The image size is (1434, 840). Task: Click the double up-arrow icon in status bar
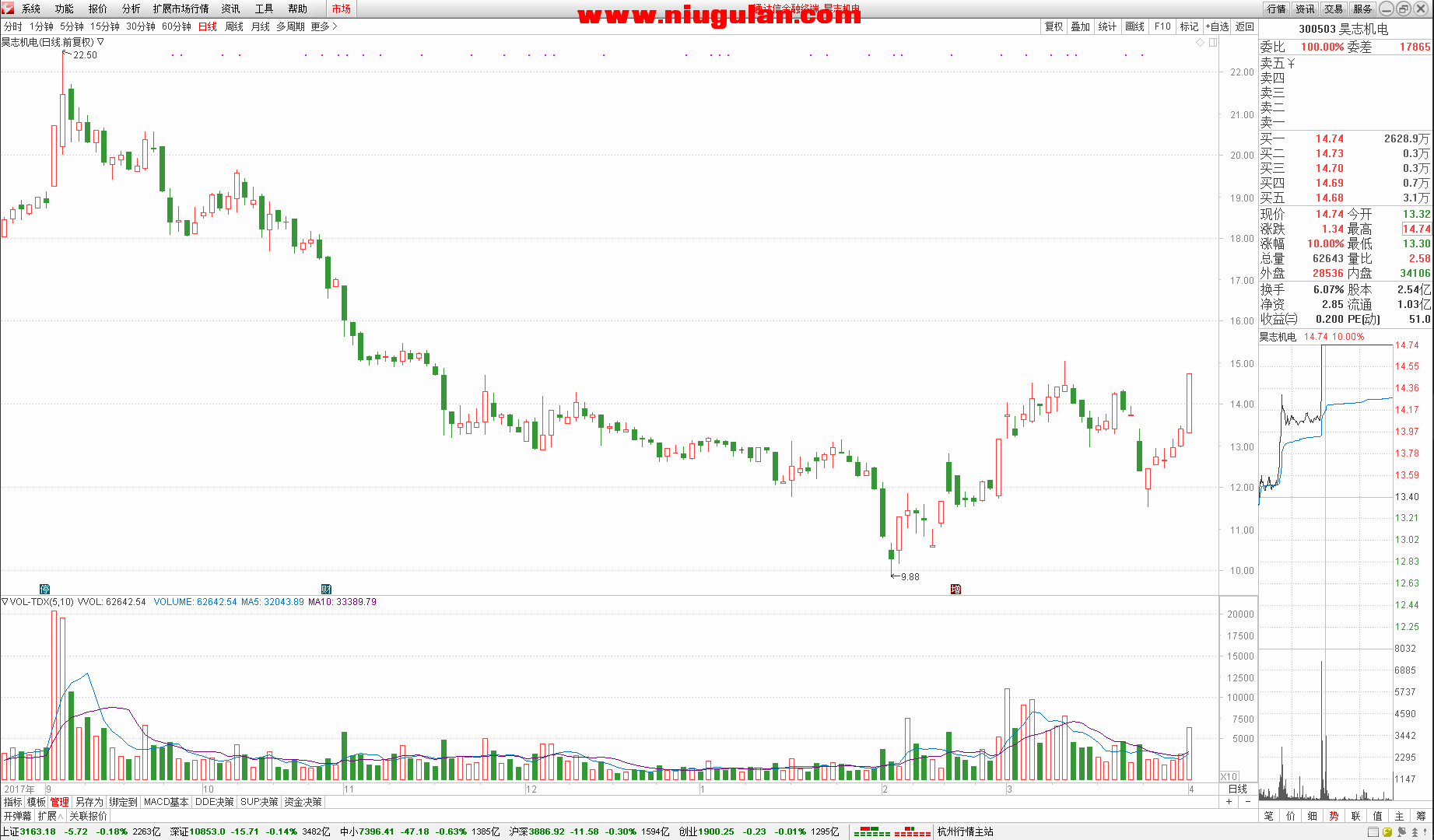click(x=1415, y=831)
